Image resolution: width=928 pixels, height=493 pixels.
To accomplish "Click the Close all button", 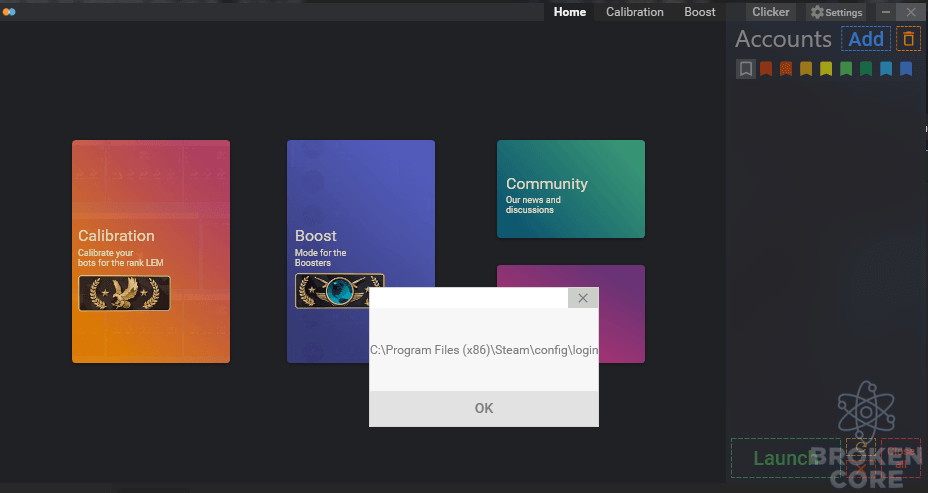I will click(x=901, y=458).
